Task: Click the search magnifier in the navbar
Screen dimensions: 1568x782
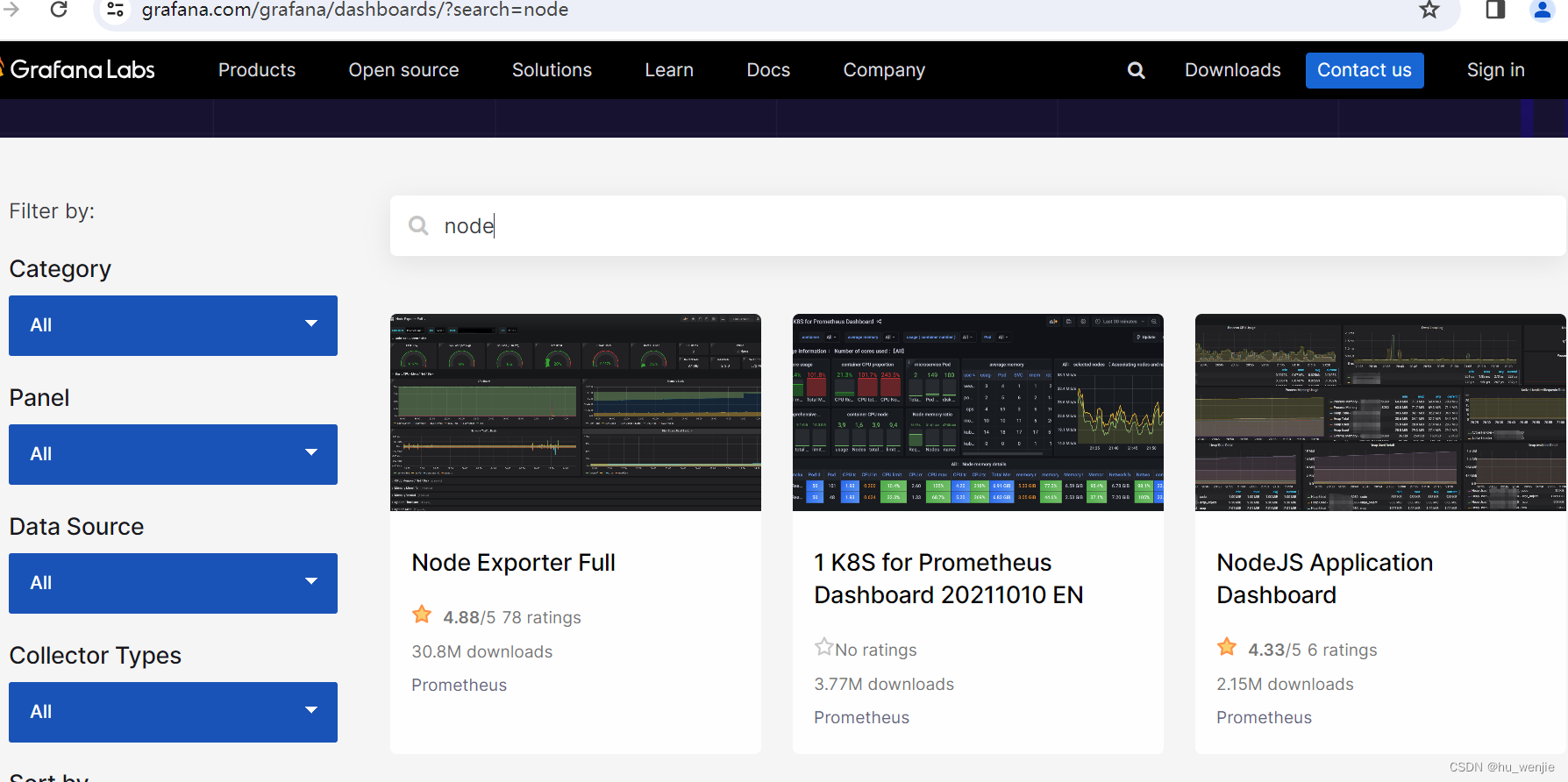Action: tap(1136, 70)
